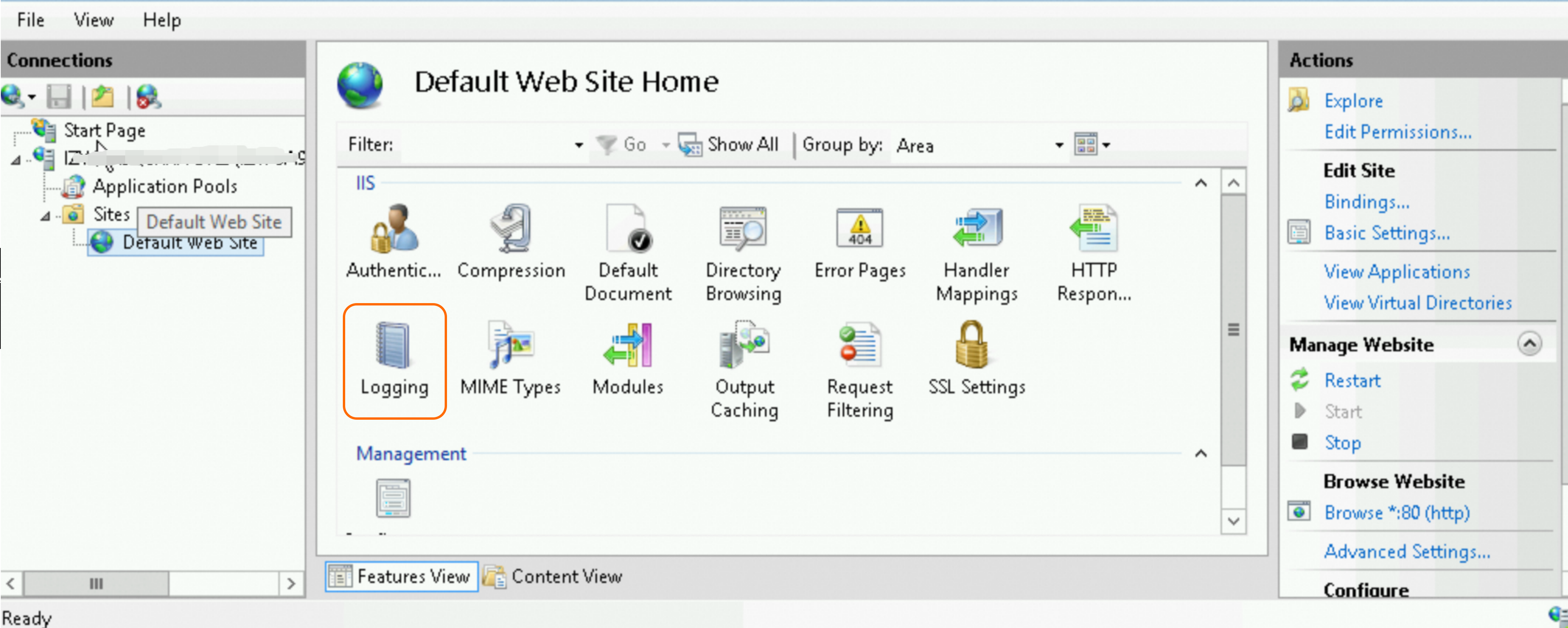Open the Error Pages feature
Viewport: 1568px width, 628px height.
[860, 243]
